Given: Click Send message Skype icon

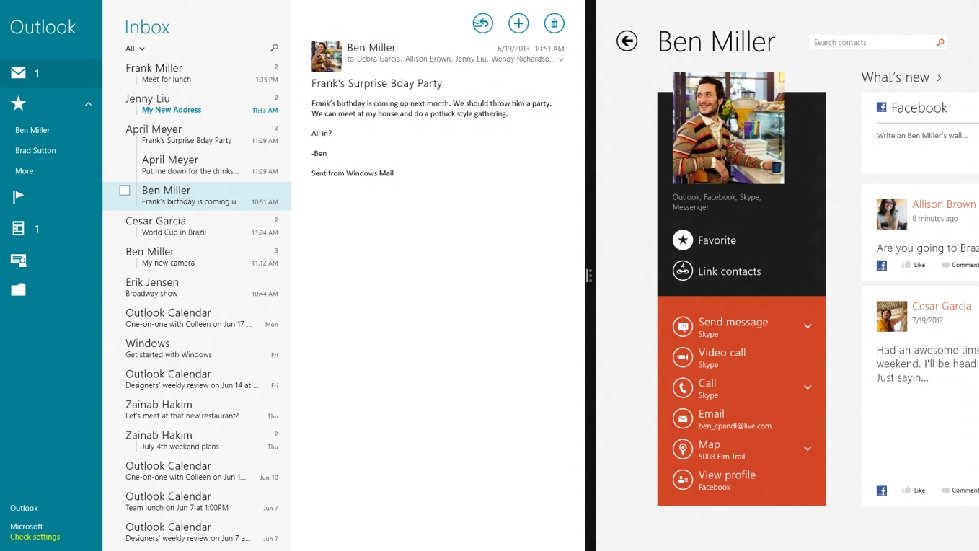Looking at the screenshot, I should [x=682, y=326].
